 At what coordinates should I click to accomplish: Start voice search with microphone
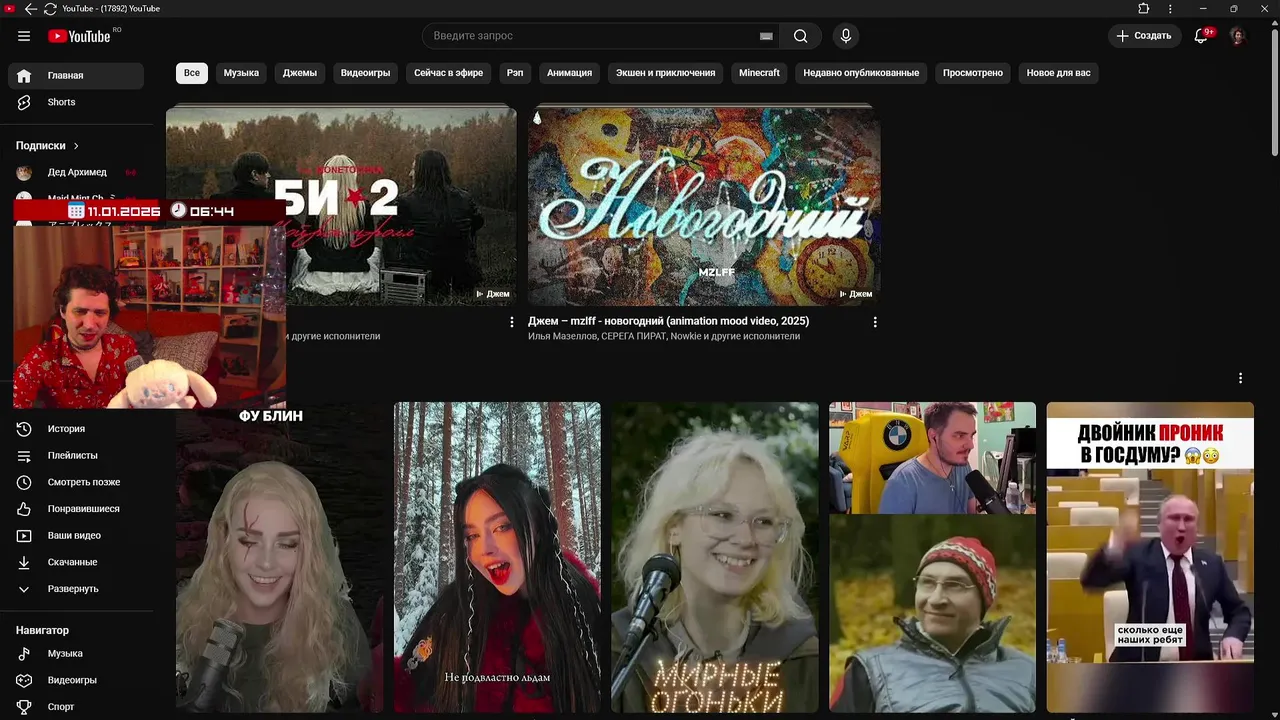[x=846, y=36]
